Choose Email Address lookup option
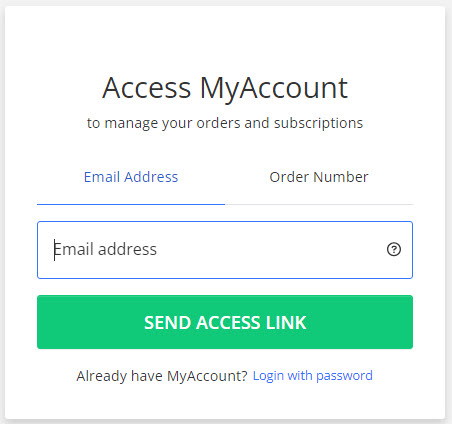The height and width of the screenshot is (424, 452). [x=131, y=177]
